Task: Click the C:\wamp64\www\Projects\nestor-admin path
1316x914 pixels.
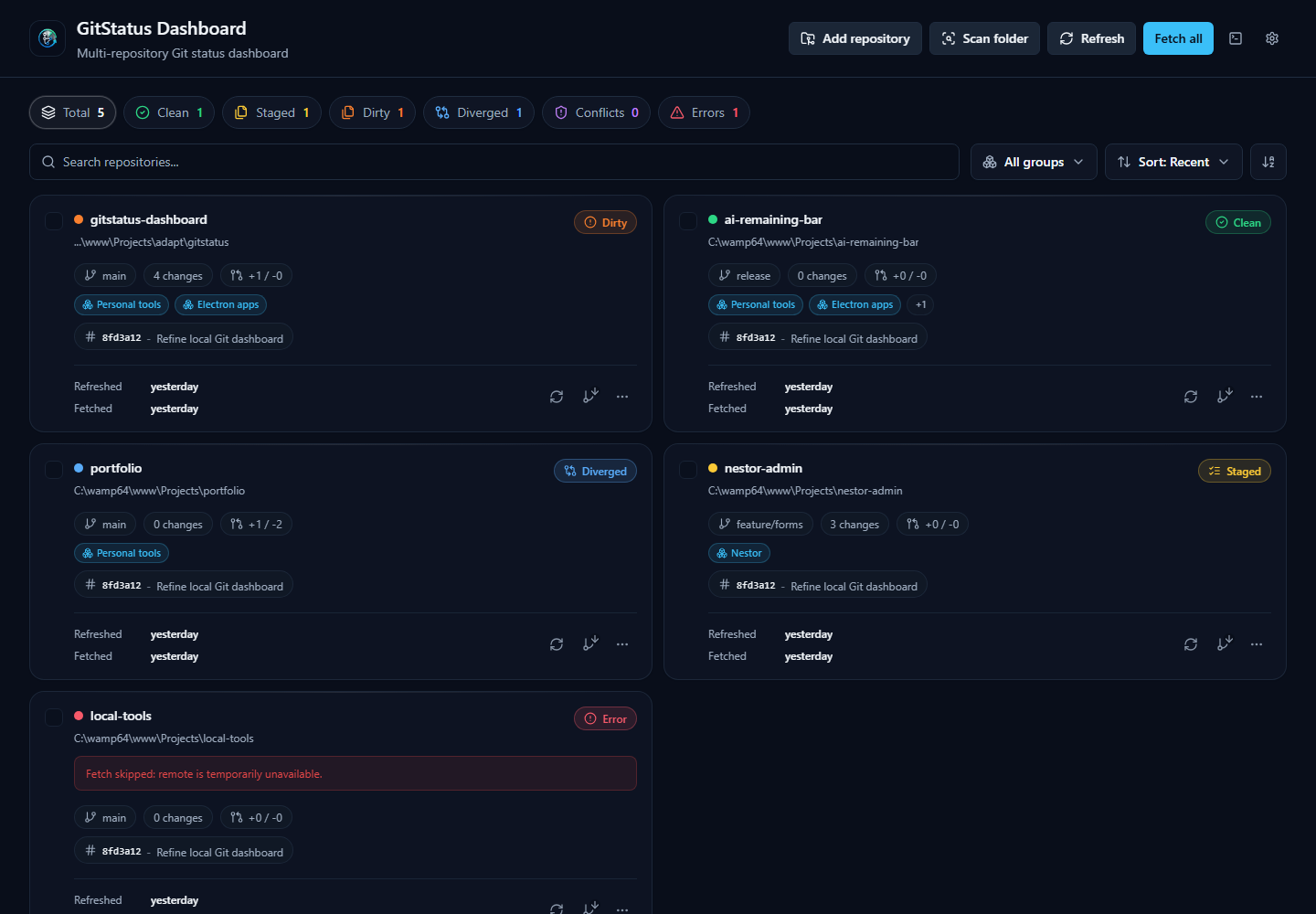Action: click(x=805, y=491)
